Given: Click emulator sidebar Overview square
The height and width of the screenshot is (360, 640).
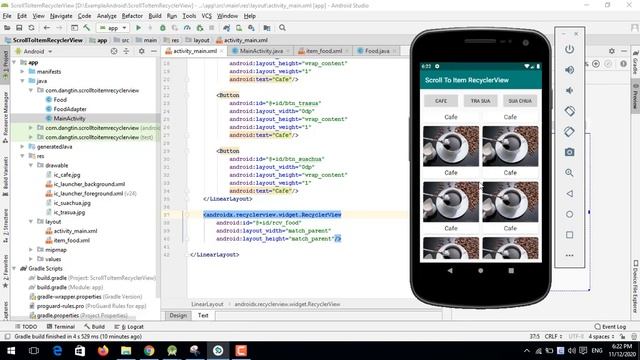Looking at the screenshot, I should point(569,235).
